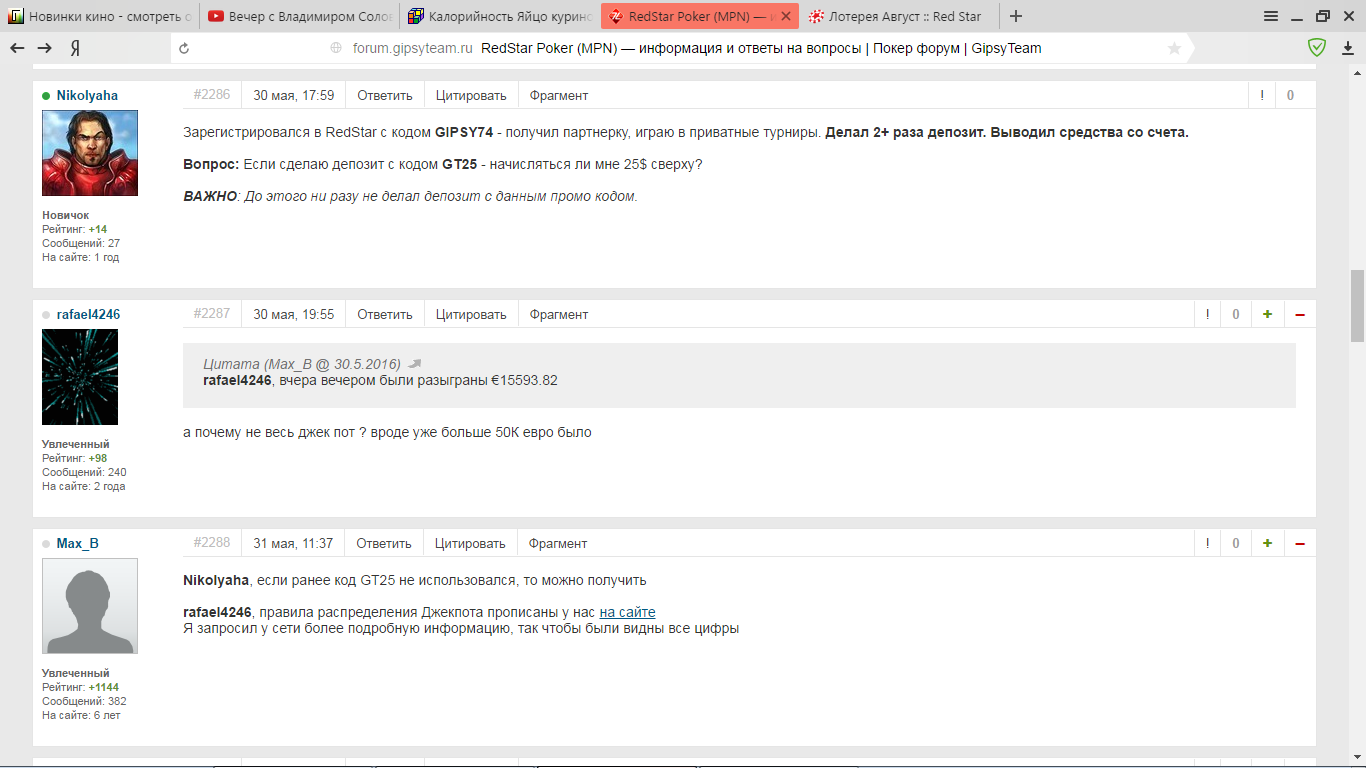Click Цитировать on post #2286

coord(471,95)
